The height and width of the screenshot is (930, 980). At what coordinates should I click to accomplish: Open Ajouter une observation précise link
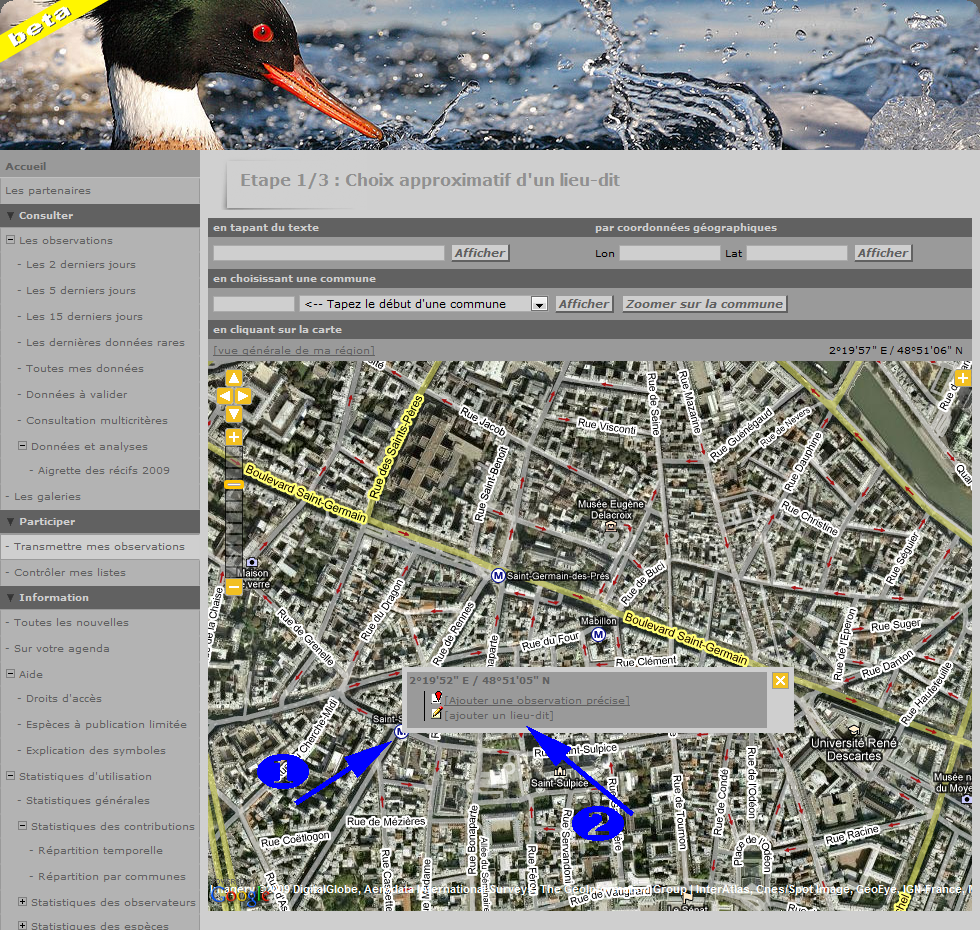coord(537,701)
